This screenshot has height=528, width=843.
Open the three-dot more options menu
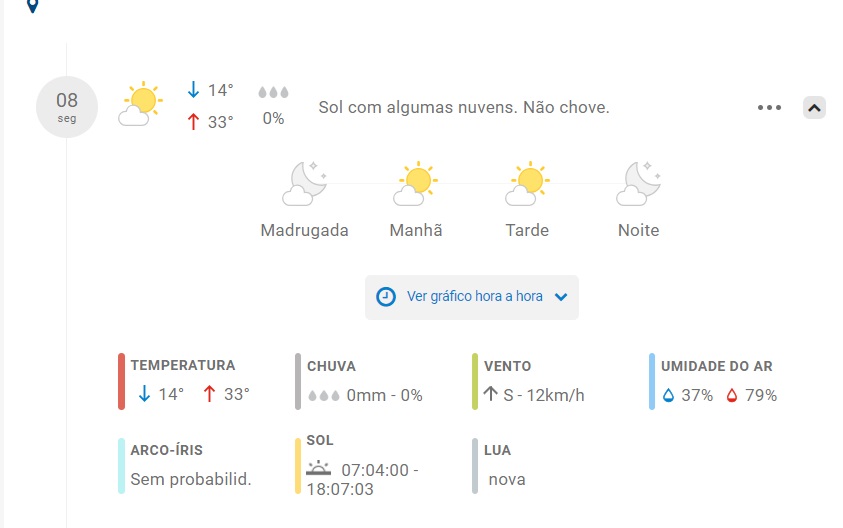pos(769,108)
